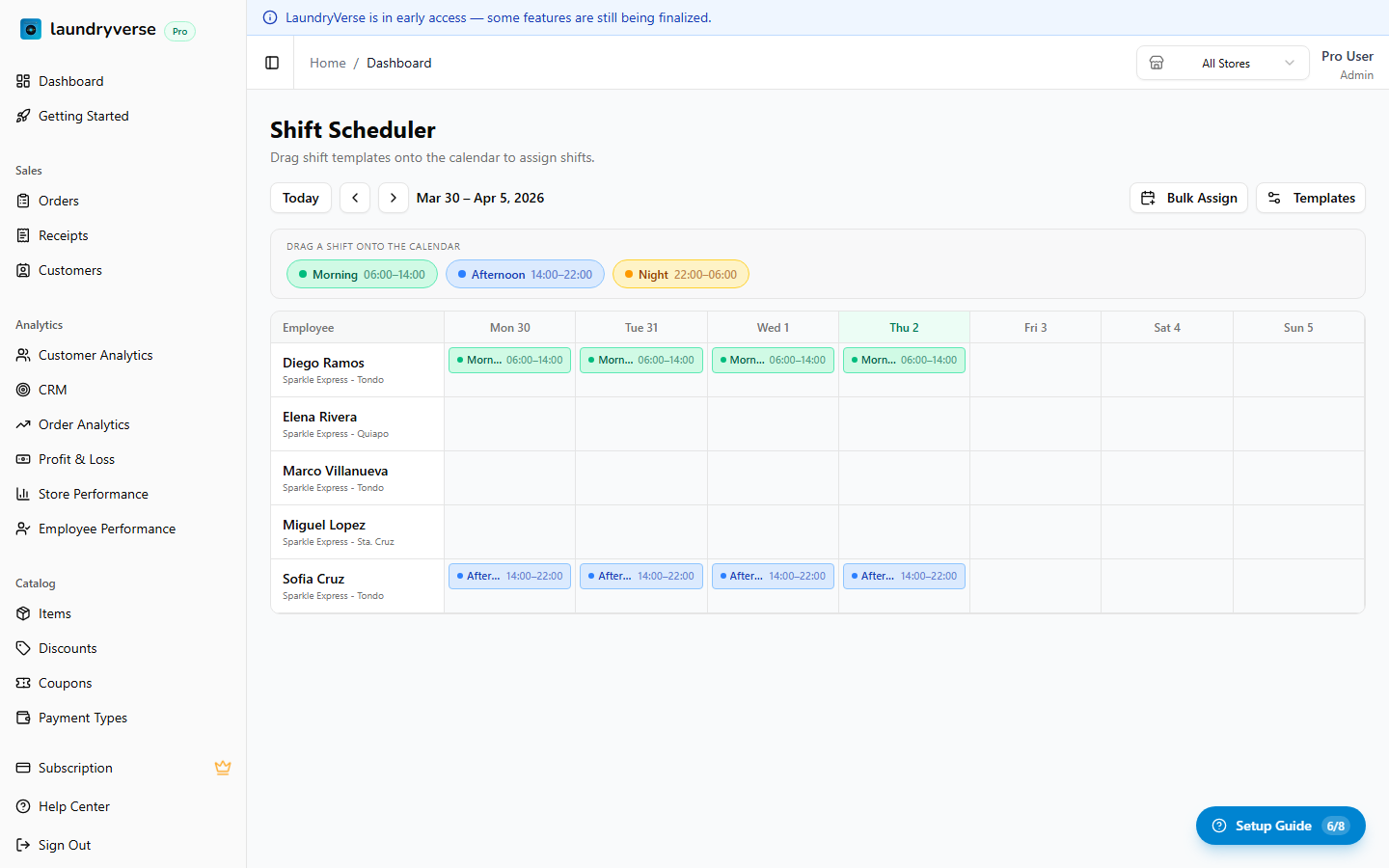This screenshot has height=868, width=1389.
Task: Open Employee Performance in sidebar
Action: pyautogui.click(x=106, y=529)
